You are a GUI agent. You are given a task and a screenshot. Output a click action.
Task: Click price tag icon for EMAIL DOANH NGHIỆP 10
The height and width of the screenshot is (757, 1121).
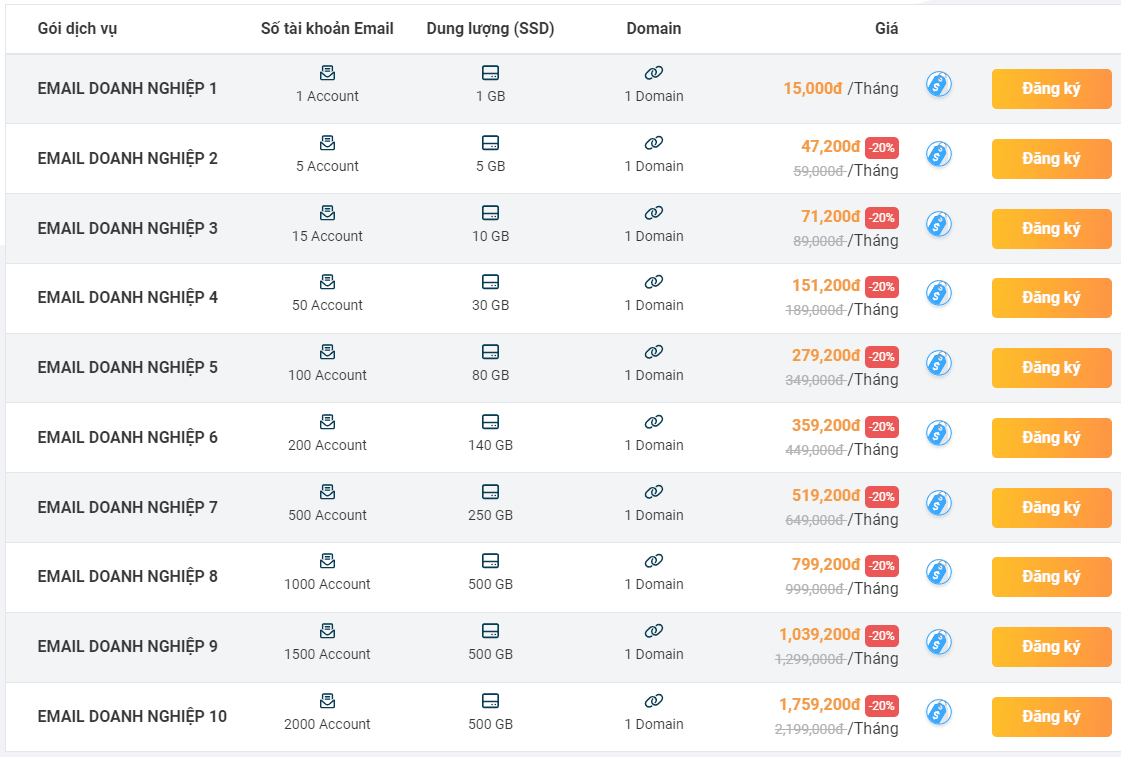point(939,712)
